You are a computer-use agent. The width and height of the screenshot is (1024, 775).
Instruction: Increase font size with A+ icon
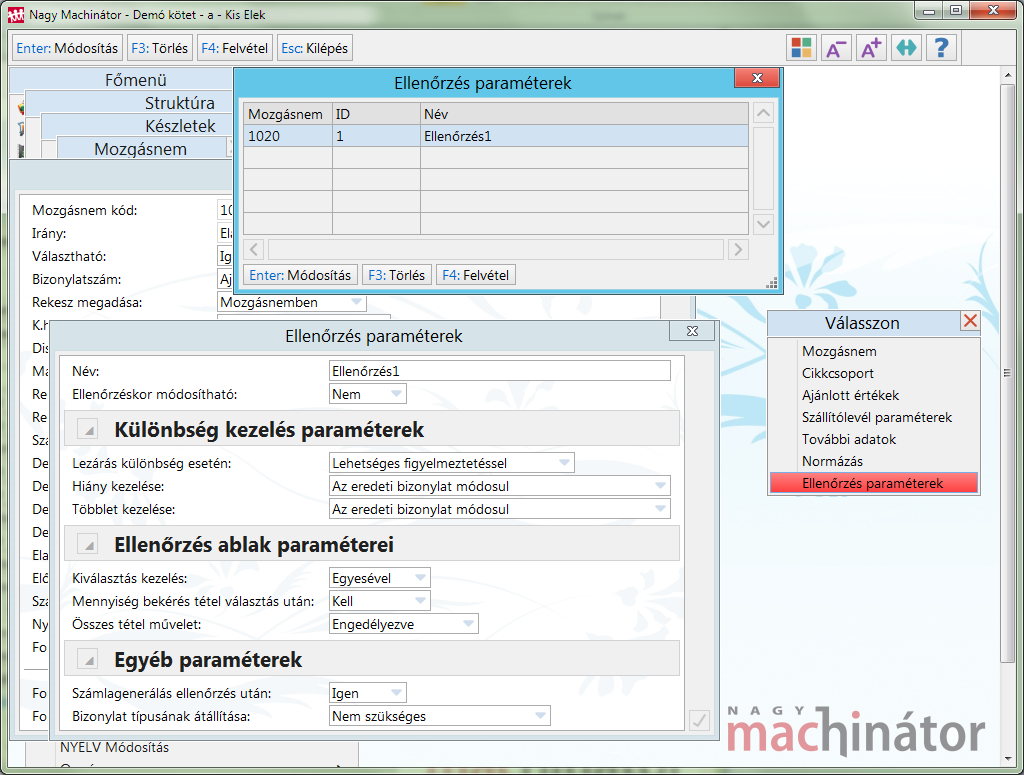871,48
